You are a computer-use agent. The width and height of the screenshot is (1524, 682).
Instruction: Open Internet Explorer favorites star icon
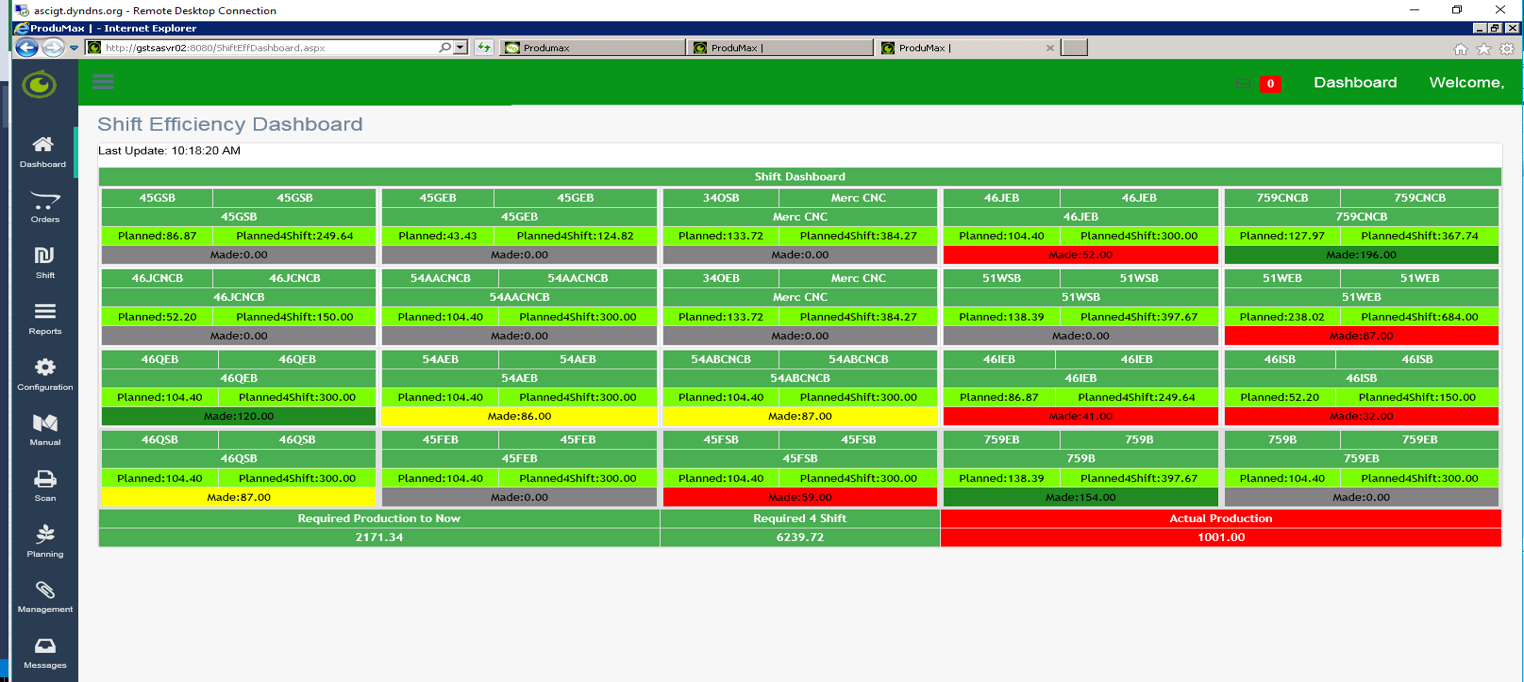point(1484,48)
